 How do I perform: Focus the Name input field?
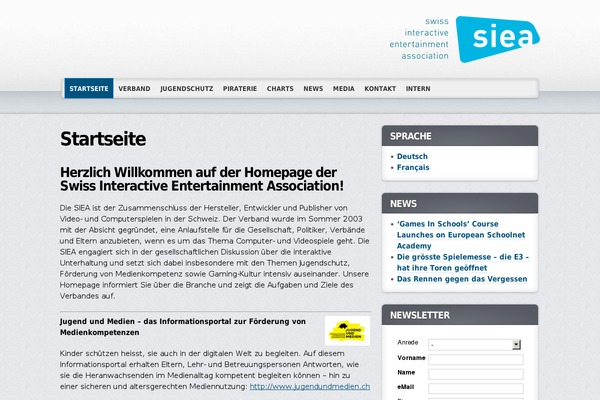pos(476,374)
